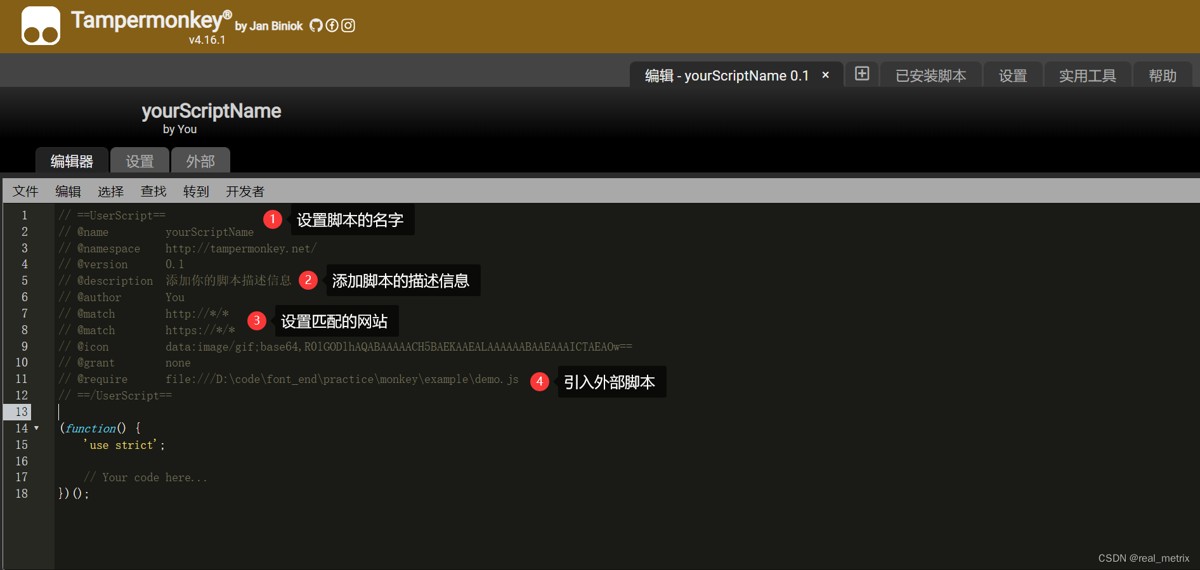Open the 选择 menu
The width and height of the screenshot is (1200, 570).
click(111, 191)
